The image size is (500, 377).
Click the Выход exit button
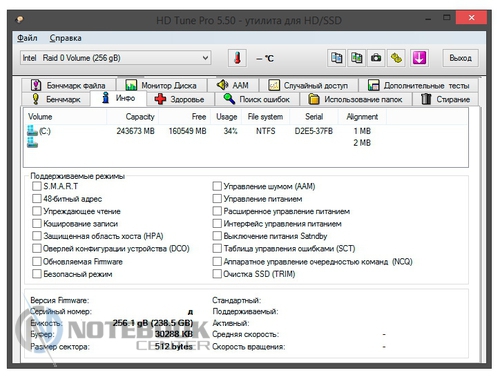(460, 58)
